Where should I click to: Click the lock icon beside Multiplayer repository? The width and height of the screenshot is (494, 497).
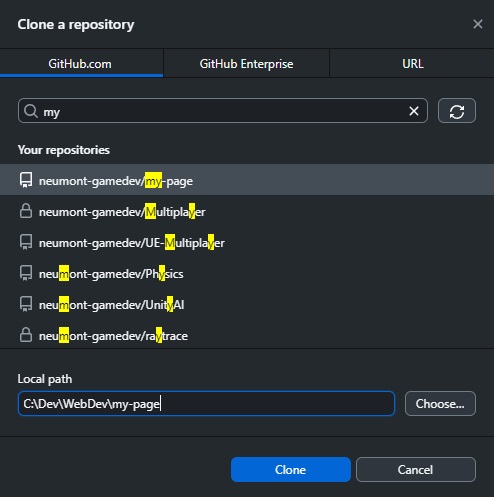point(26,211)
